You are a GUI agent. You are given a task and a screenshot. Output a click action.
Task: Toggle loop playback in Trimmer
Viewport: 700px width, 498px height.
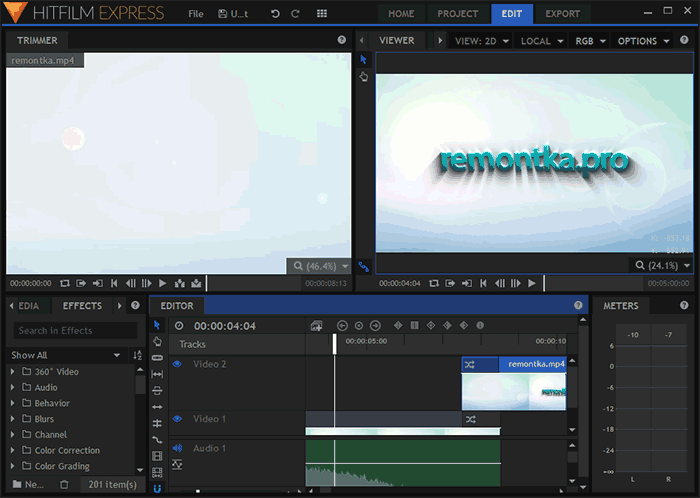[x=65, y=283]
